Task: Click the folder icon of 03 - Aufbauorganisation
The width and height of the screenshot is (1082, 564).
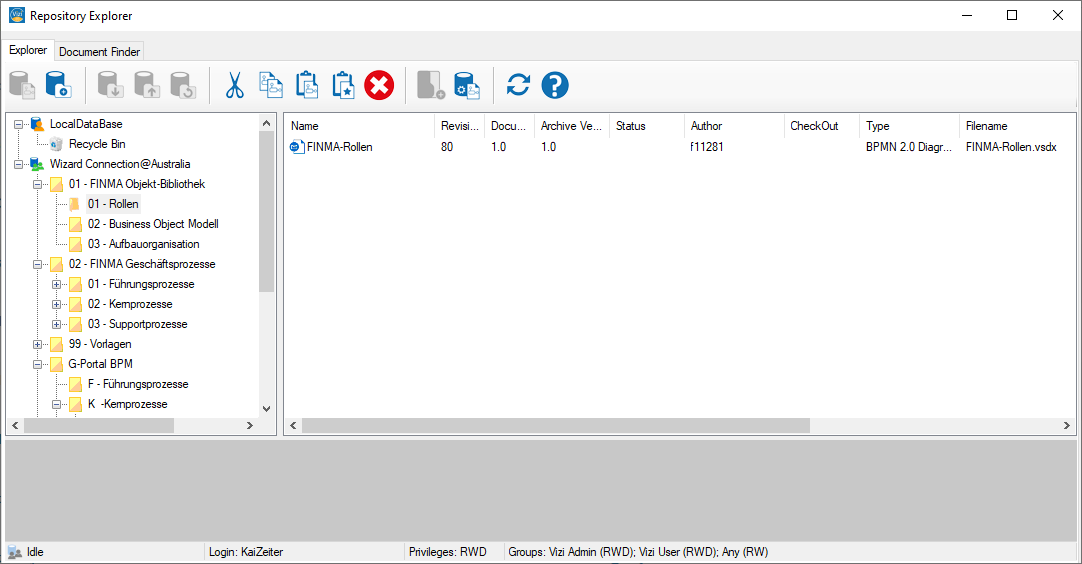Action: point(76,244)
